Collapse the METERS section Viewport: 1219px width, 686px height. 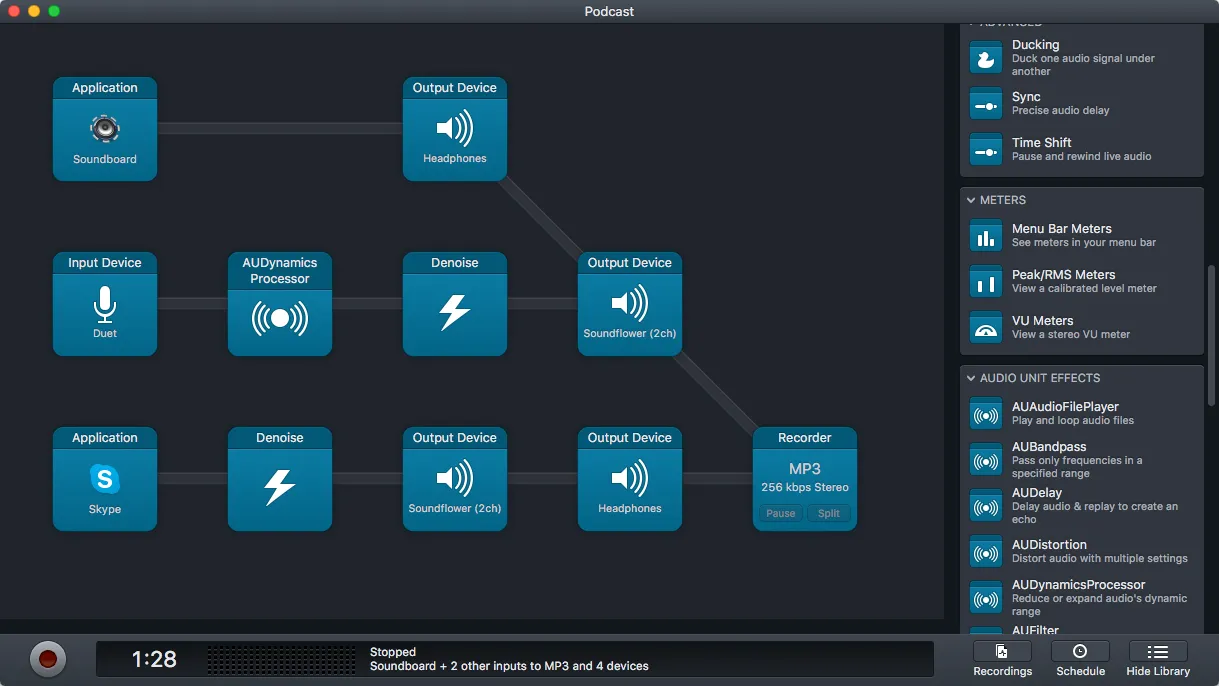coord(971,200)
